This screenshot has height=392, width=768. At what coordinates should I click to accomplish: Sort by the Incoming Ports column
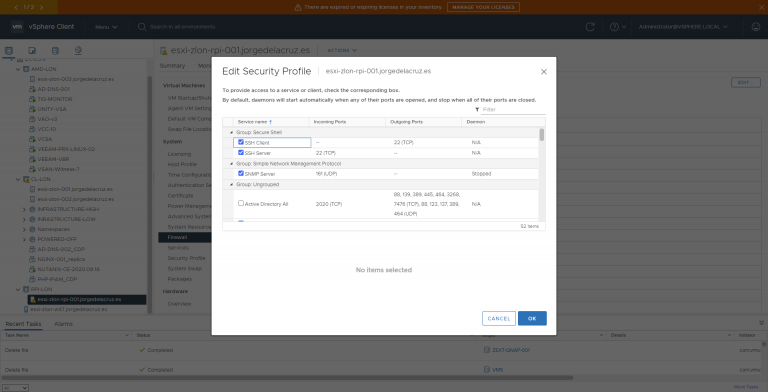[330, 122]
